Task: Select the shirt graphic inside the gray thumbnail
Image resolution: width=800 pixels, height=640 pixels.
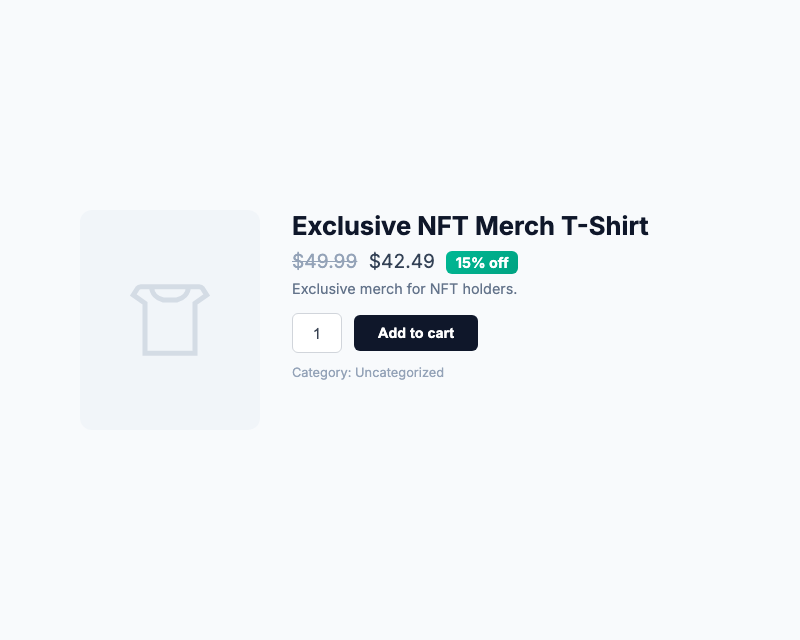Action: click(170, 320)
